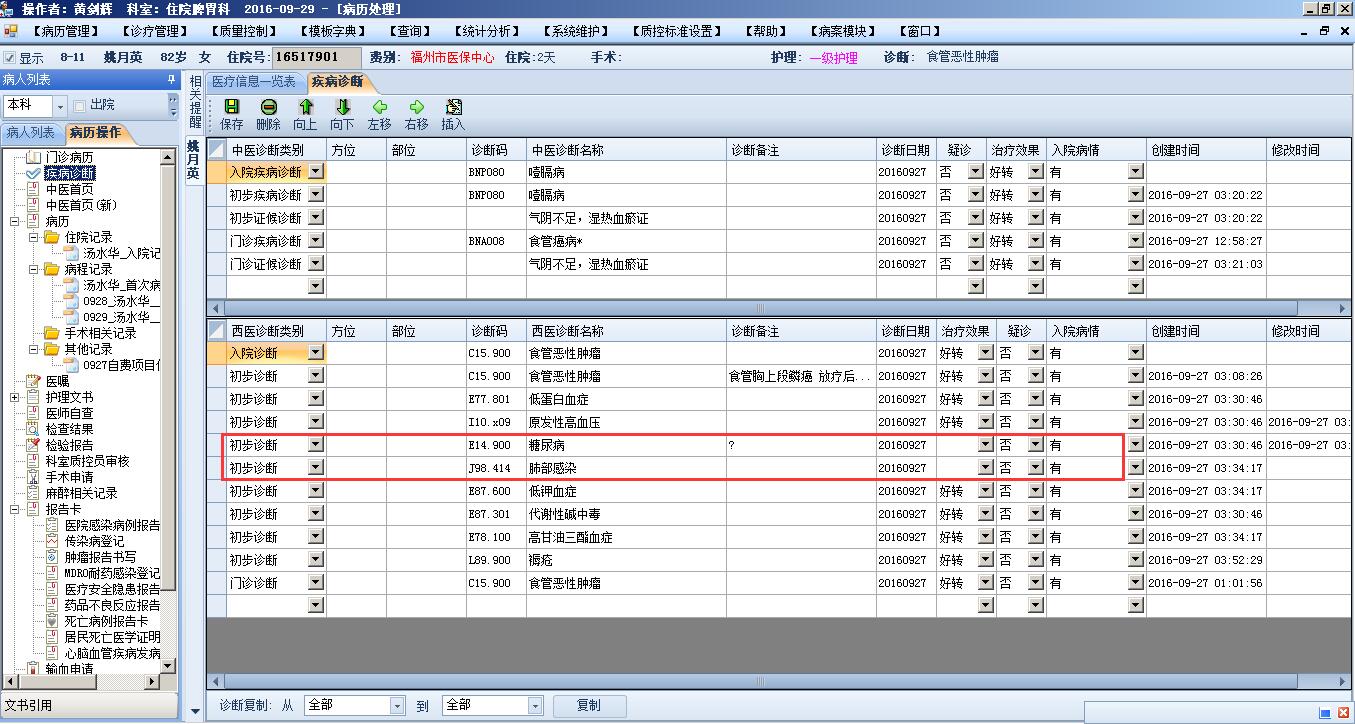Select the 食管癌病* diagnosis cell
This screenshot has height=724, width=1355.
click(x=627, y=241)
